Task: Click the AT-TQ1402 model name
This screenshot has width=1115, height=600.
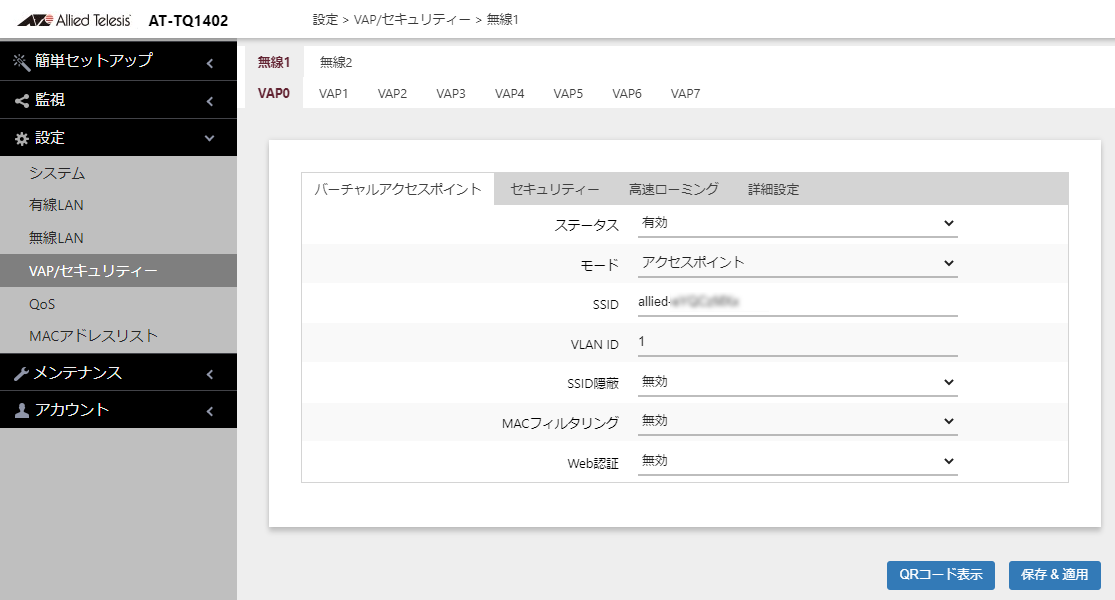Action: 188,21
